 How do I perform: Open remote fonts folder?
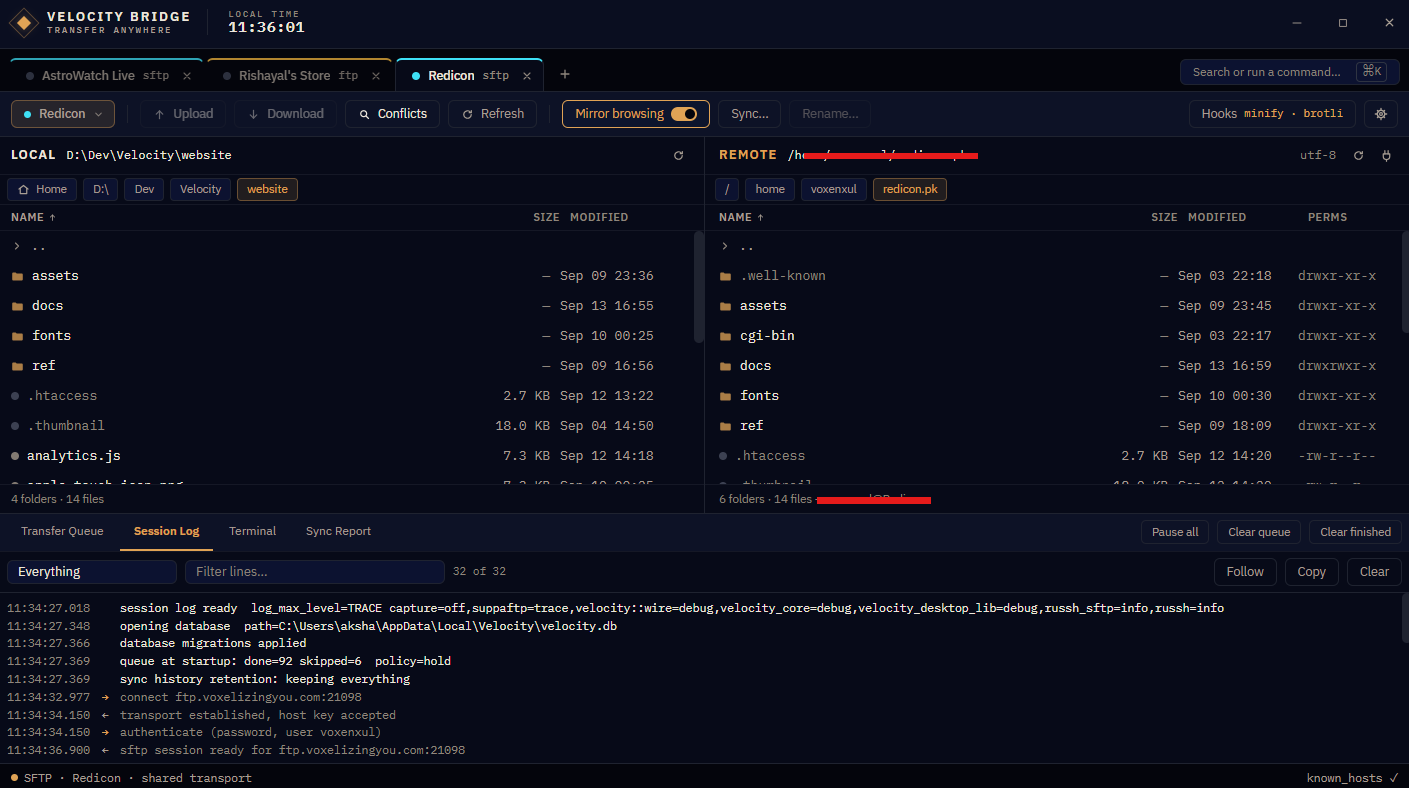coord(1052,396)
